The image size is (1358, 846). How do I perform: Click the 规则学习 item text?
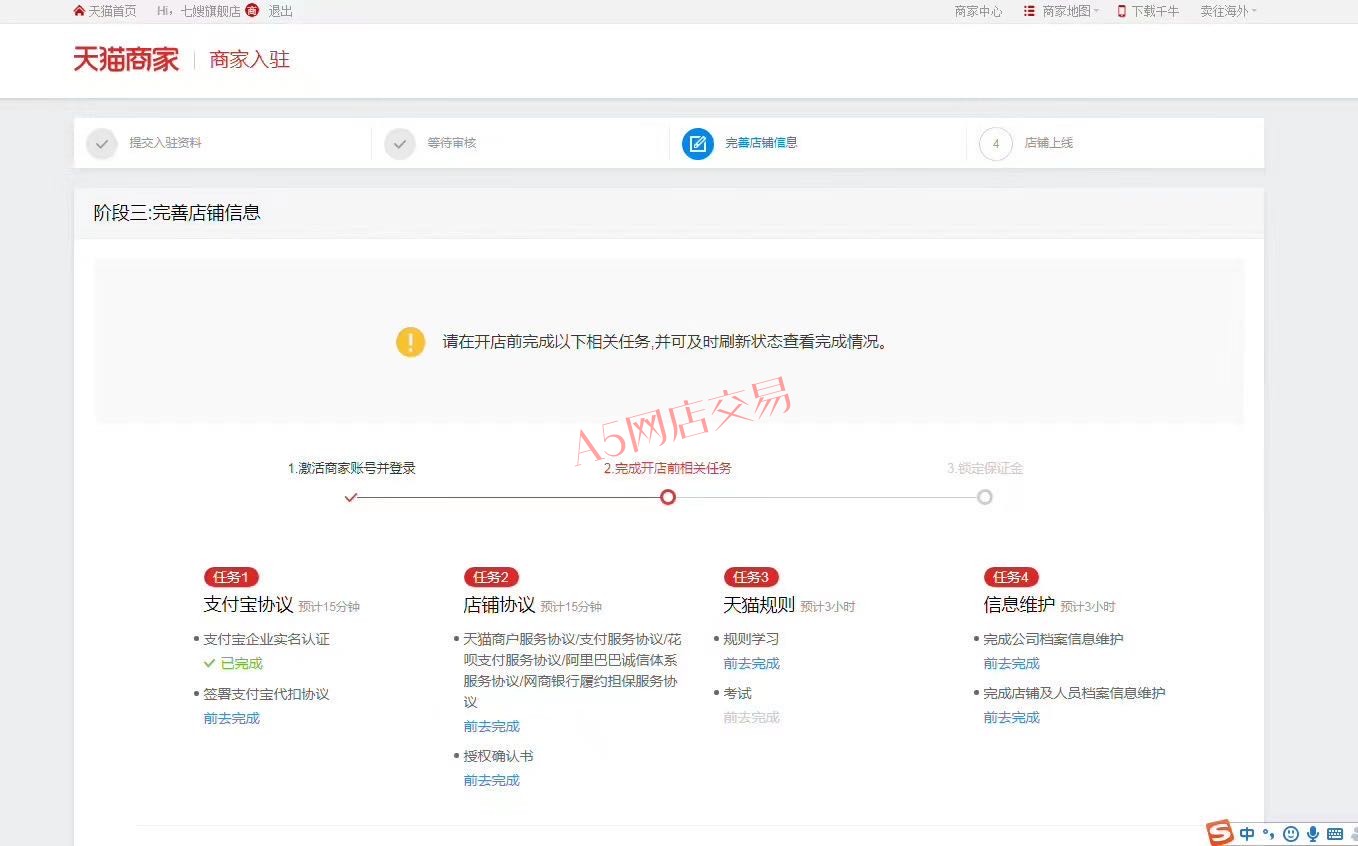tap(751, 639)
